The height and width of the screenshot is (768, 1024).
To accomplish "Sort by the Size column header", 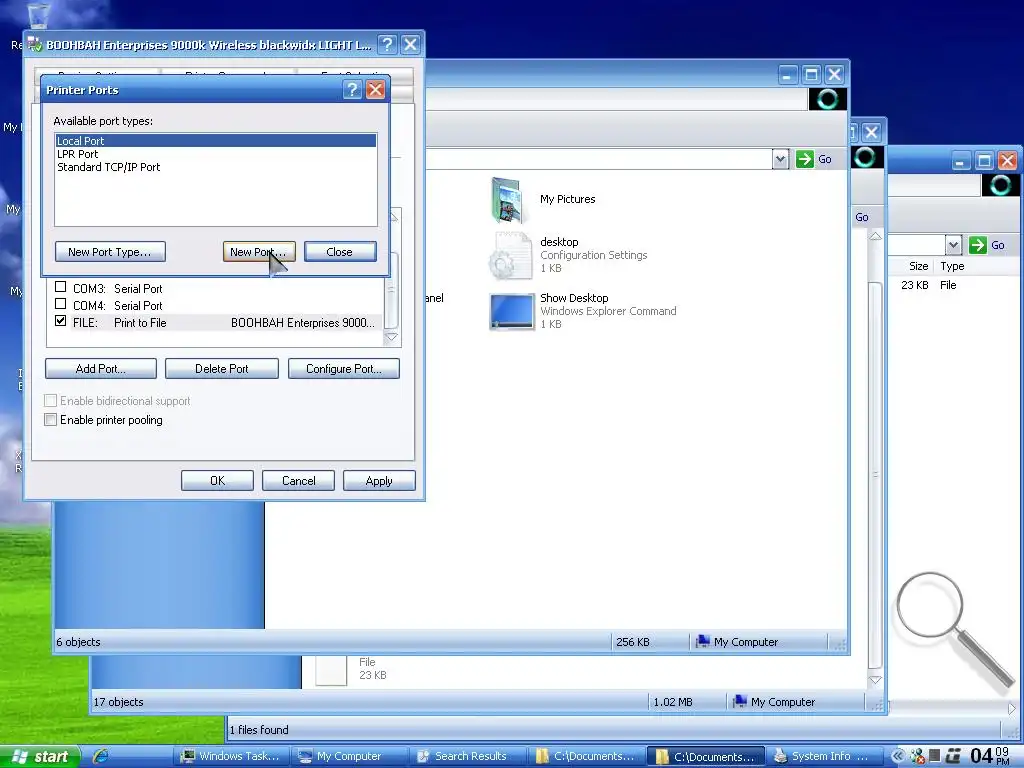I will (918, 266).
